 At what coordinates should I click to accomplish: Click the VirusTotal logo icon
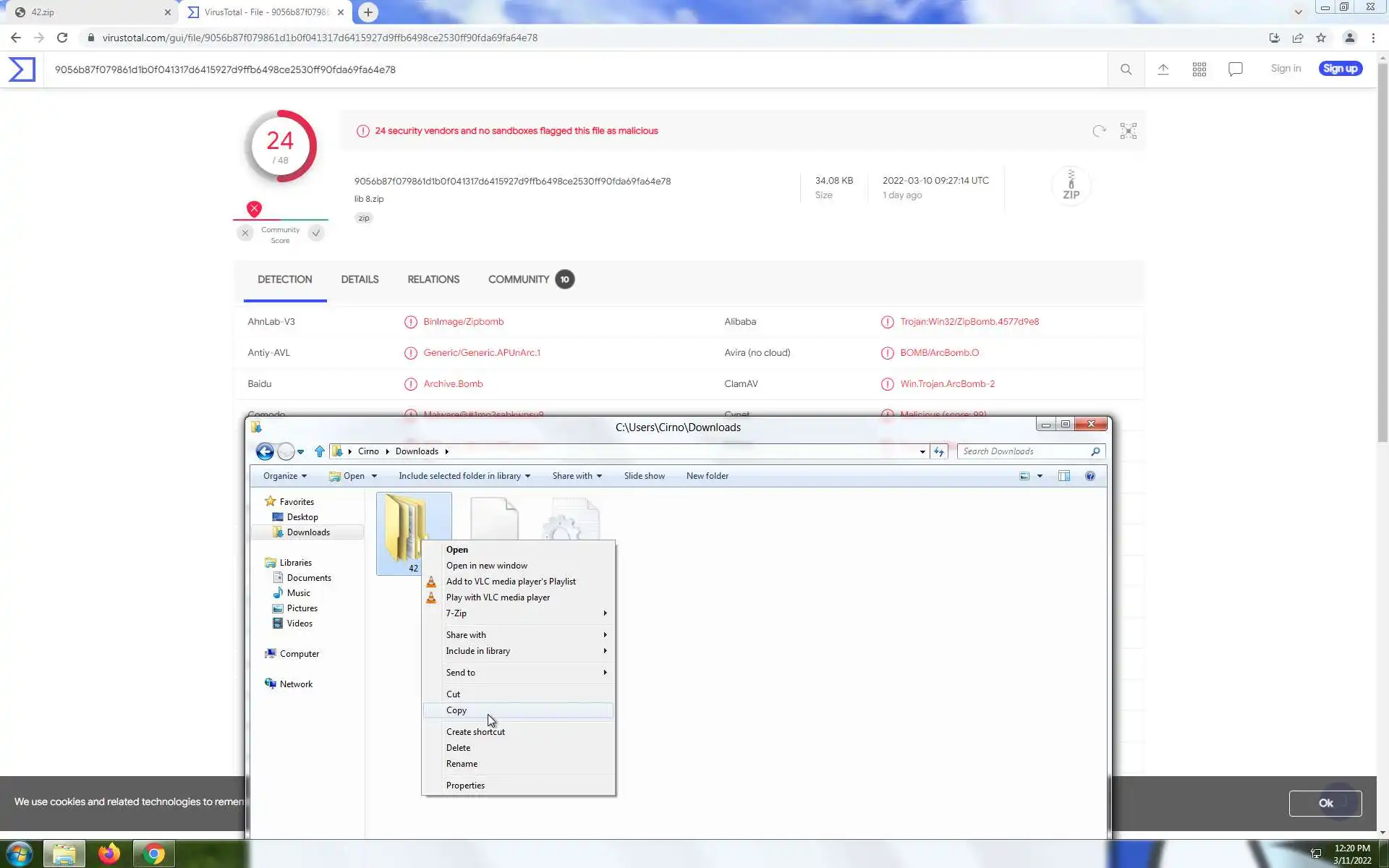pyautogui.click(x=22, y=69)
